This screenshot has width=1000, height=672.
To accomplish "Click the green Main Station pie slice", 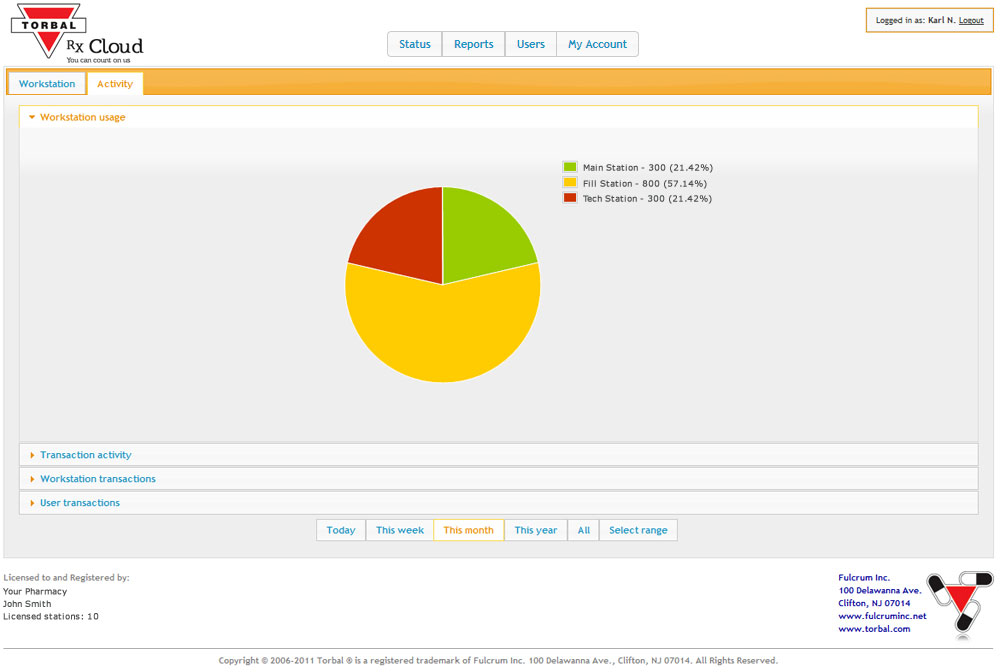I will click(x=481, y=235).
